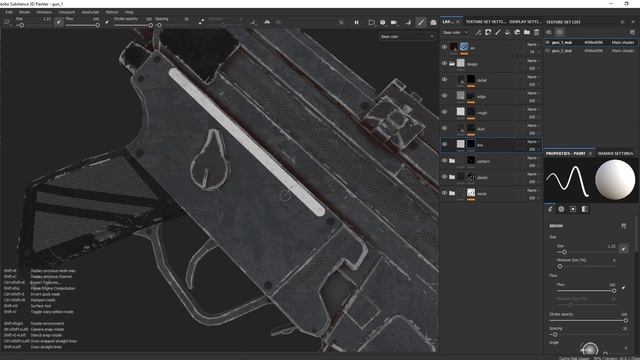
Task: Open blend mode dropdown for line layer
Action: click(x=533, y=142)
